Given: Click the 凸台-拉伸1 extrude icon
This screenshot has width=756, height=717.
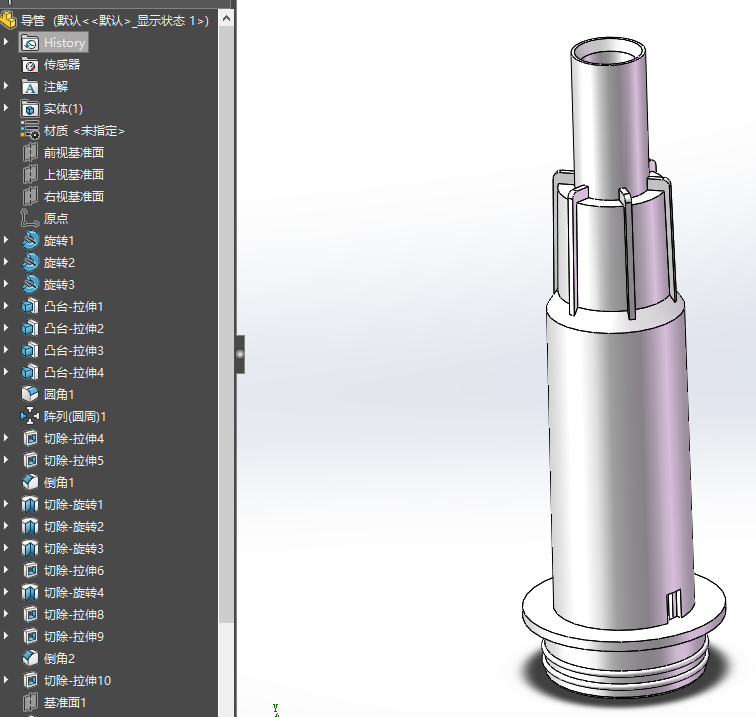Looking at the screenshot, I should (30, 307).
